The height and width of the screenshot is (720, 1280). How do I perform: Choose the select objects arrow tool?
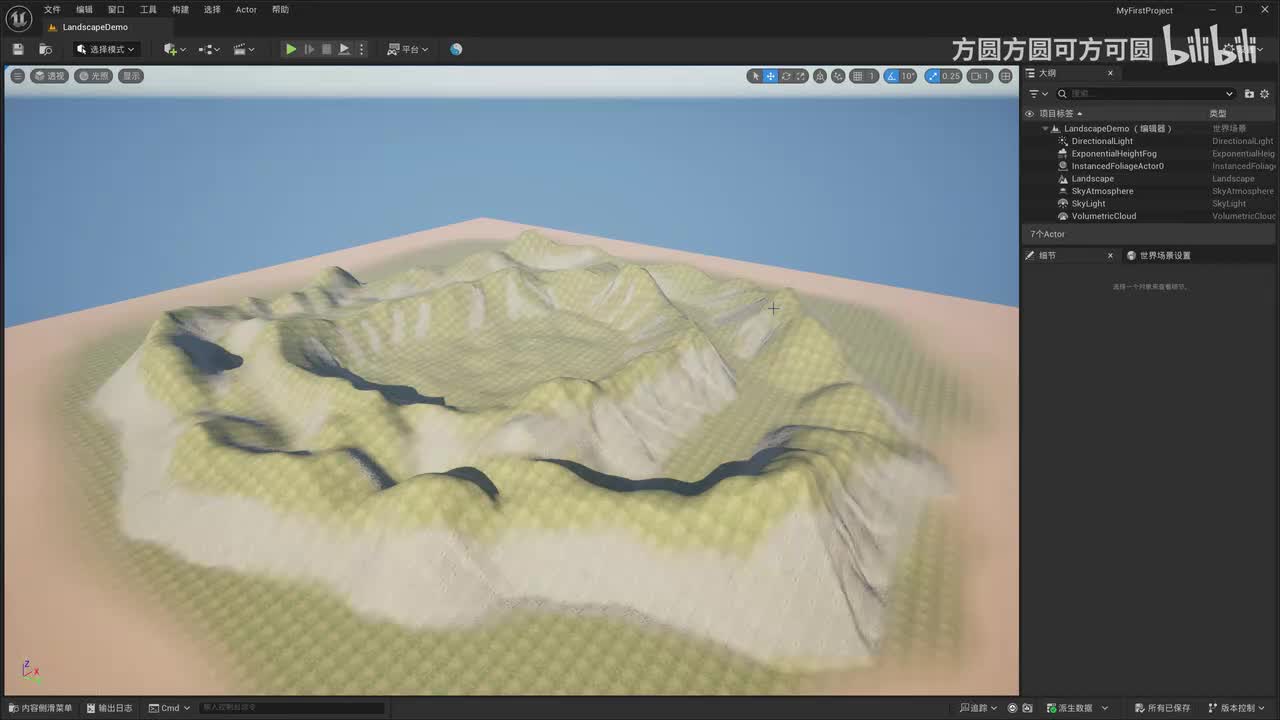pos(755,76)
